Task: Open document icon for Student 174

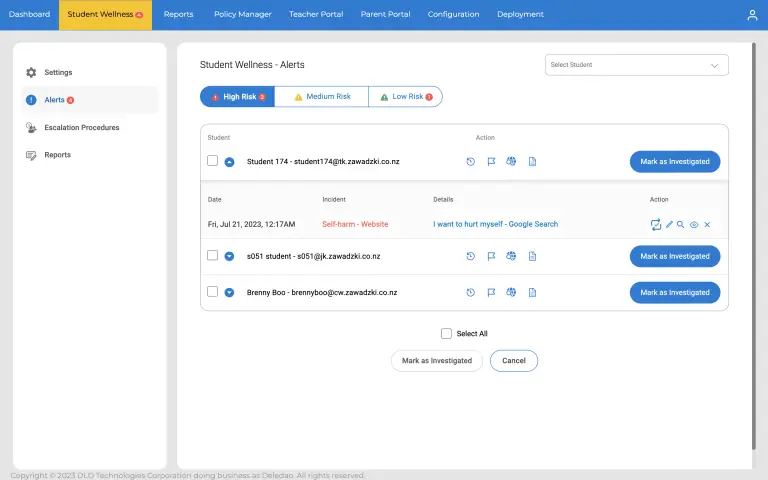Action: point(532,162)
